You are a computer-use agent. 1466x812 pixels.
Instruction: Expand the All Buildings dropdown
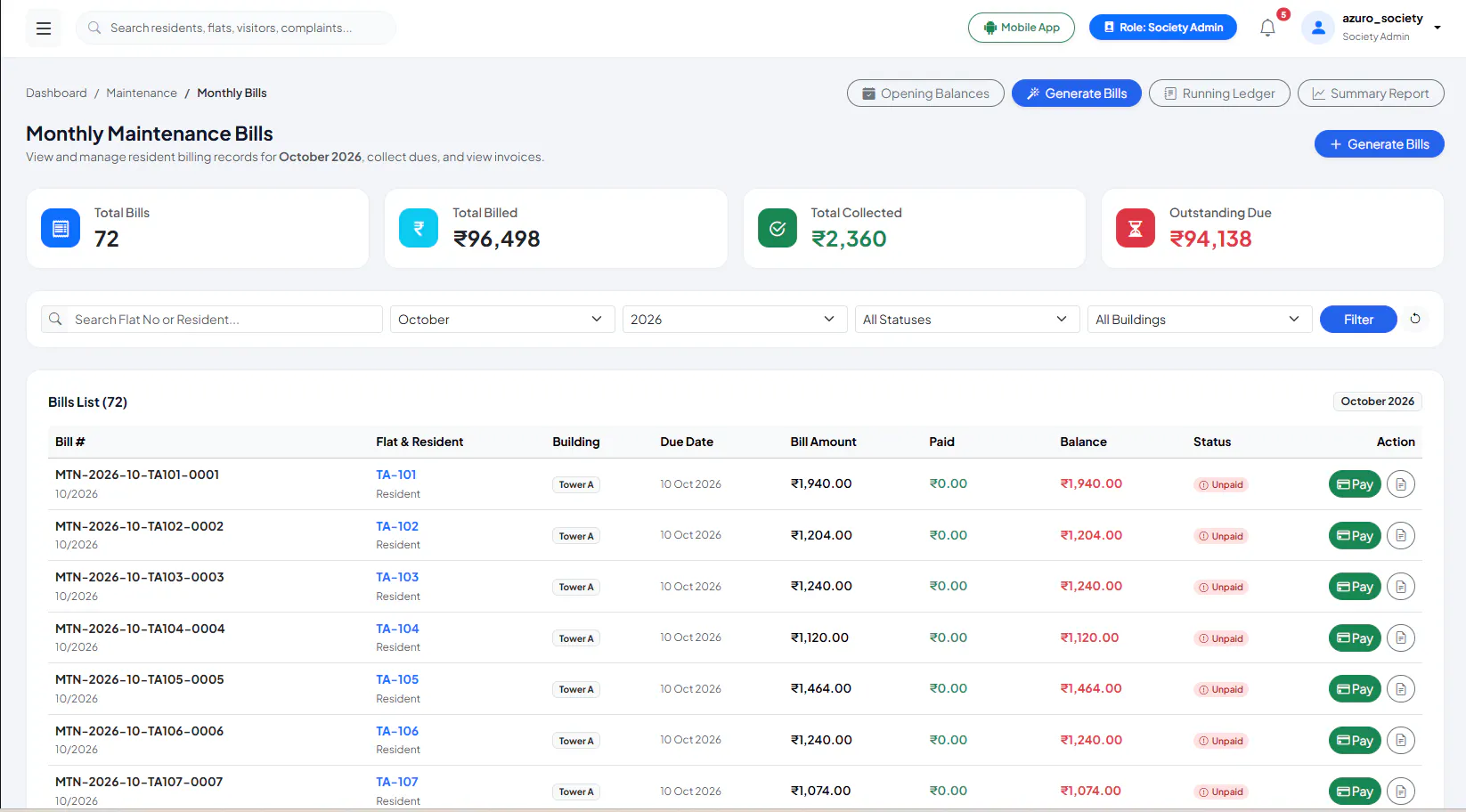(1200, 320)
